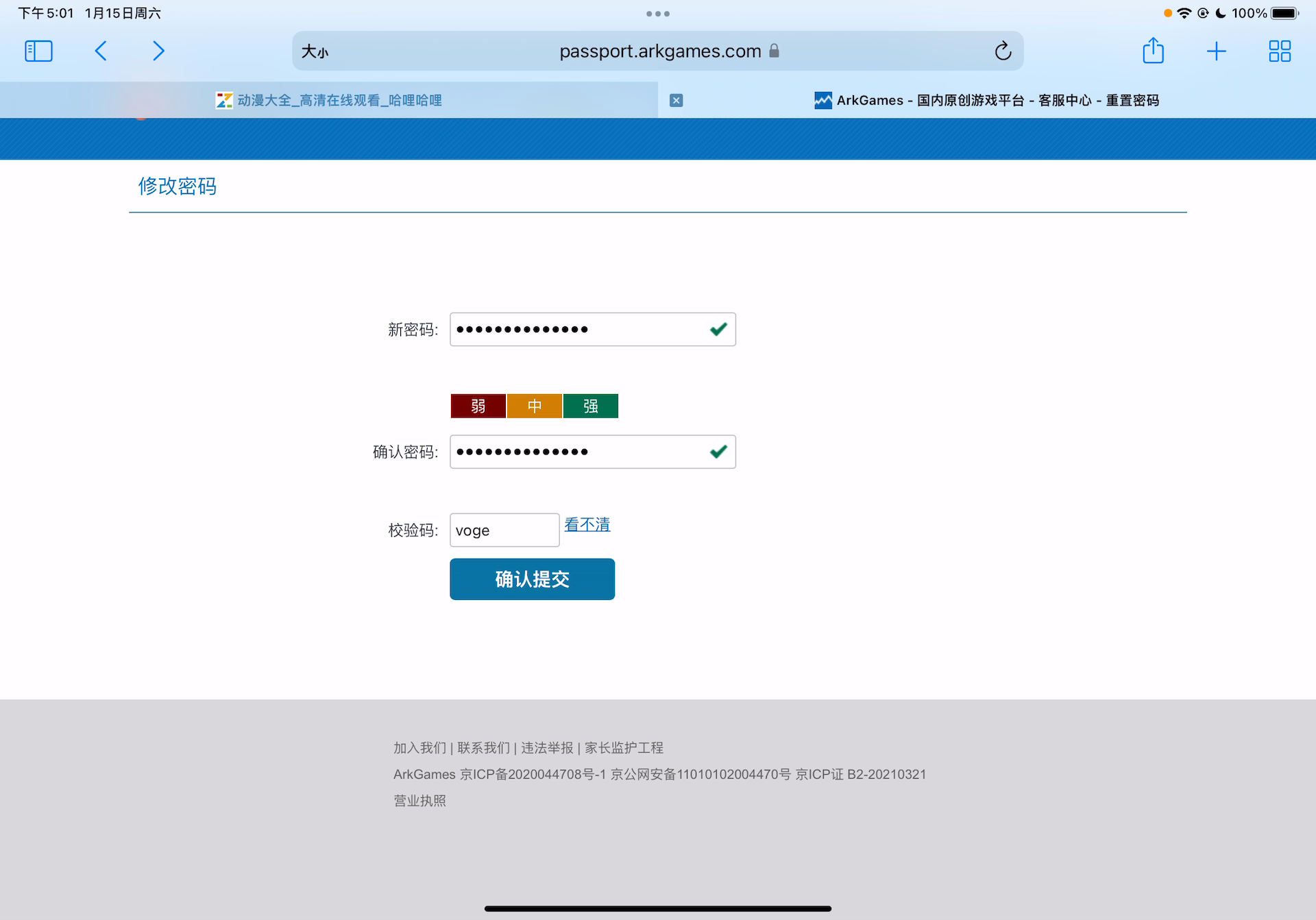Open the share sheet icon
Screen dimensions: 1316x920
click(1153, 51)
